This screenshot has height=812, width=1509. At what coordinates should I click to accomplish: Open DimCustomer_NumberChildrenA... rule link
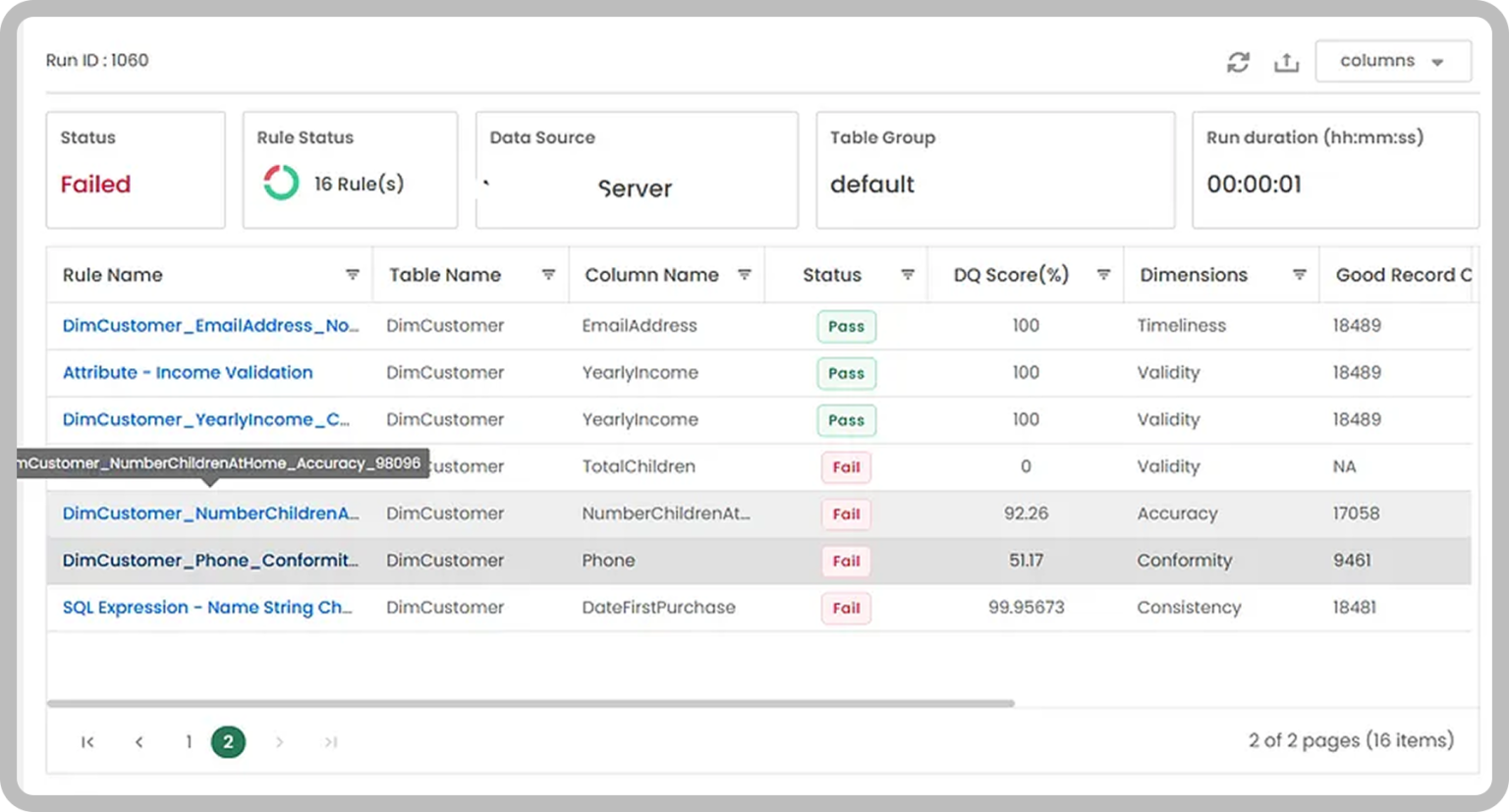click(x=210, y=514)
